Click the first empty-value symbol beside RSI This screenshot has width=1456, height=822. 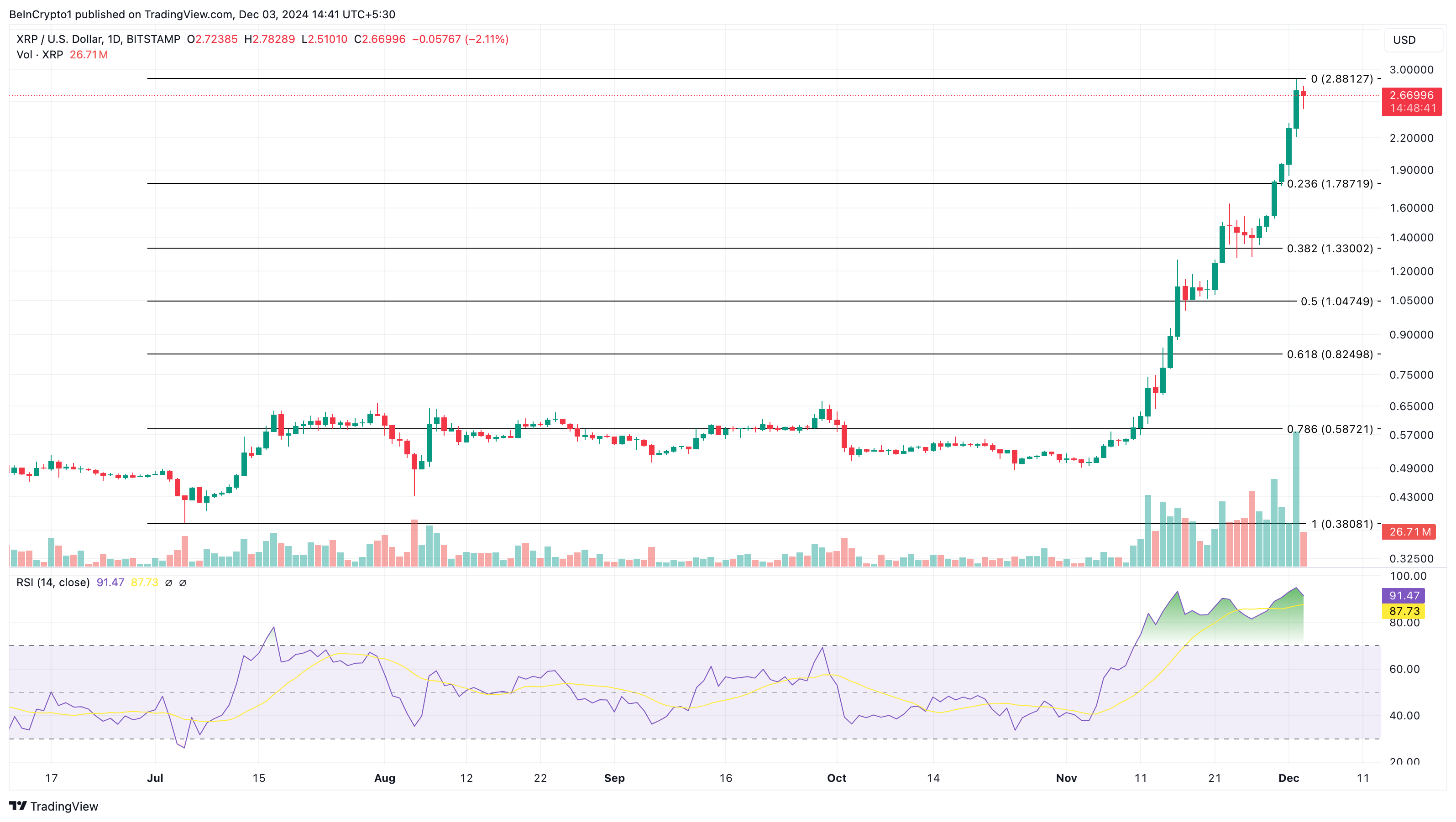tap(168, 583)
